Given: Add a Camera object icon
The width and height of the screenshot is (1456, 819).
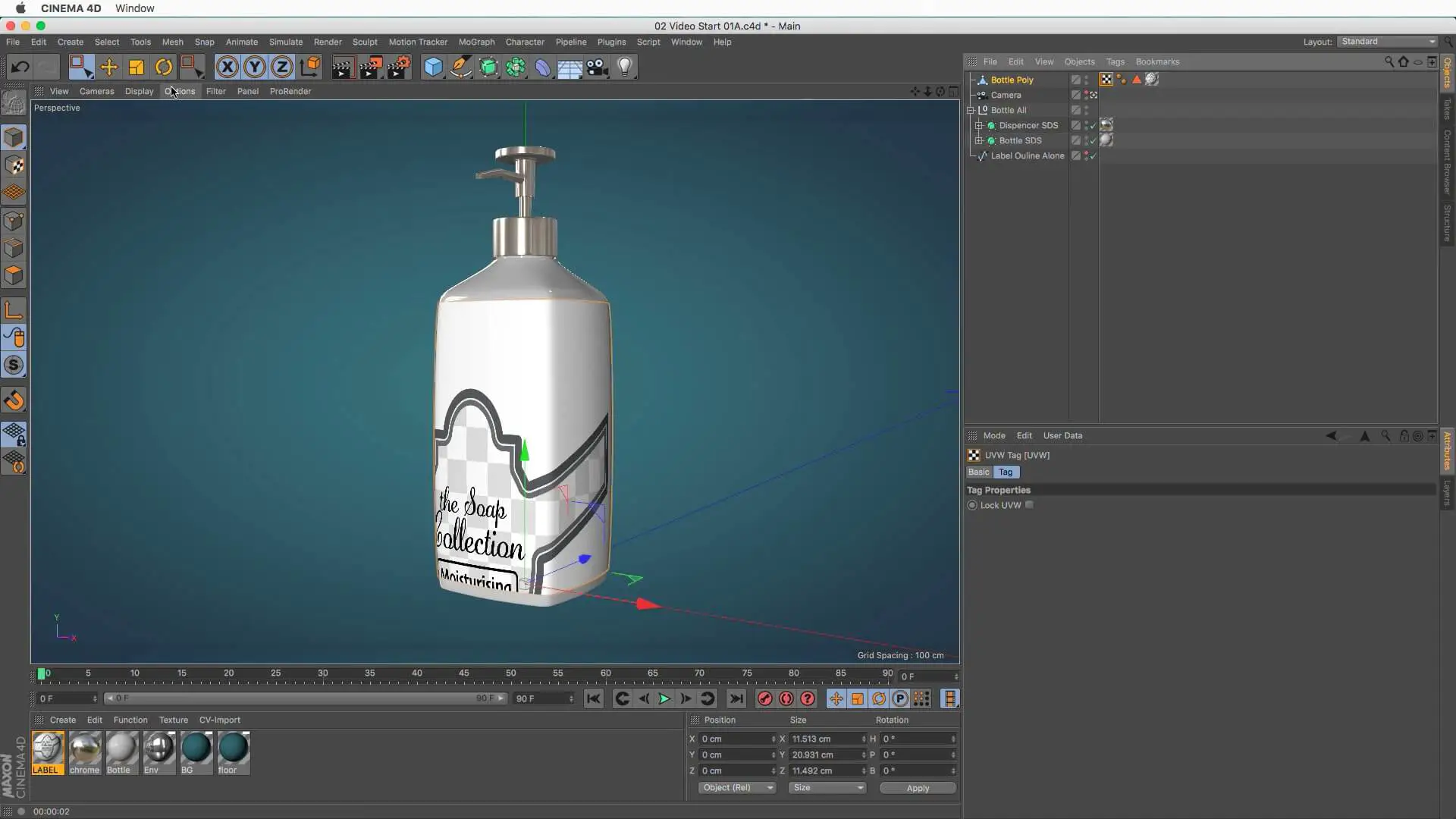Looking at the screenshot, I should [x=598, y=67].
